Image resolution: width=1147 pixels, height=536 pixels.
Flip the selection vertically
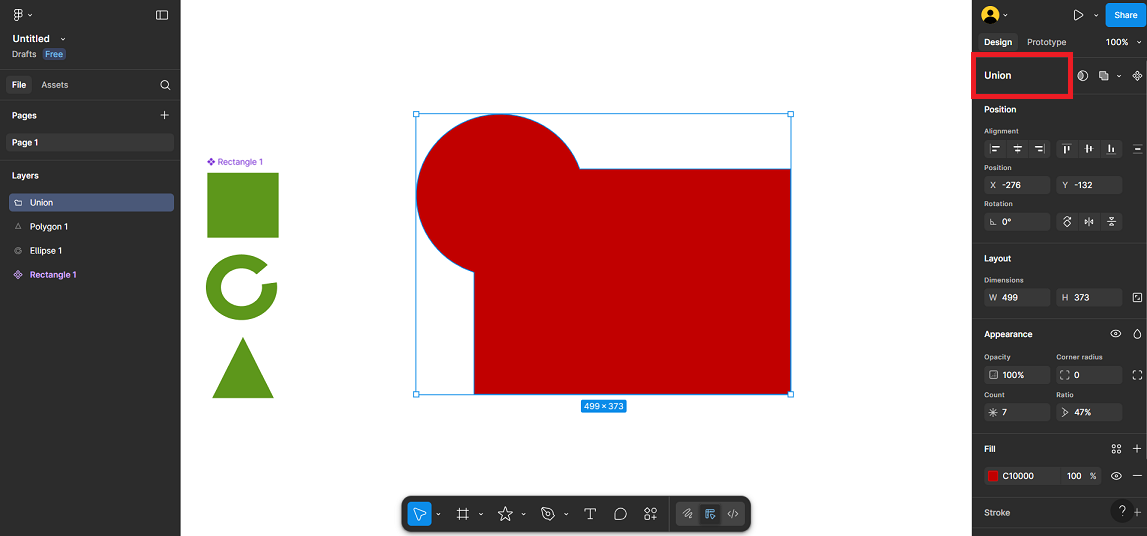pos(1111,222)
